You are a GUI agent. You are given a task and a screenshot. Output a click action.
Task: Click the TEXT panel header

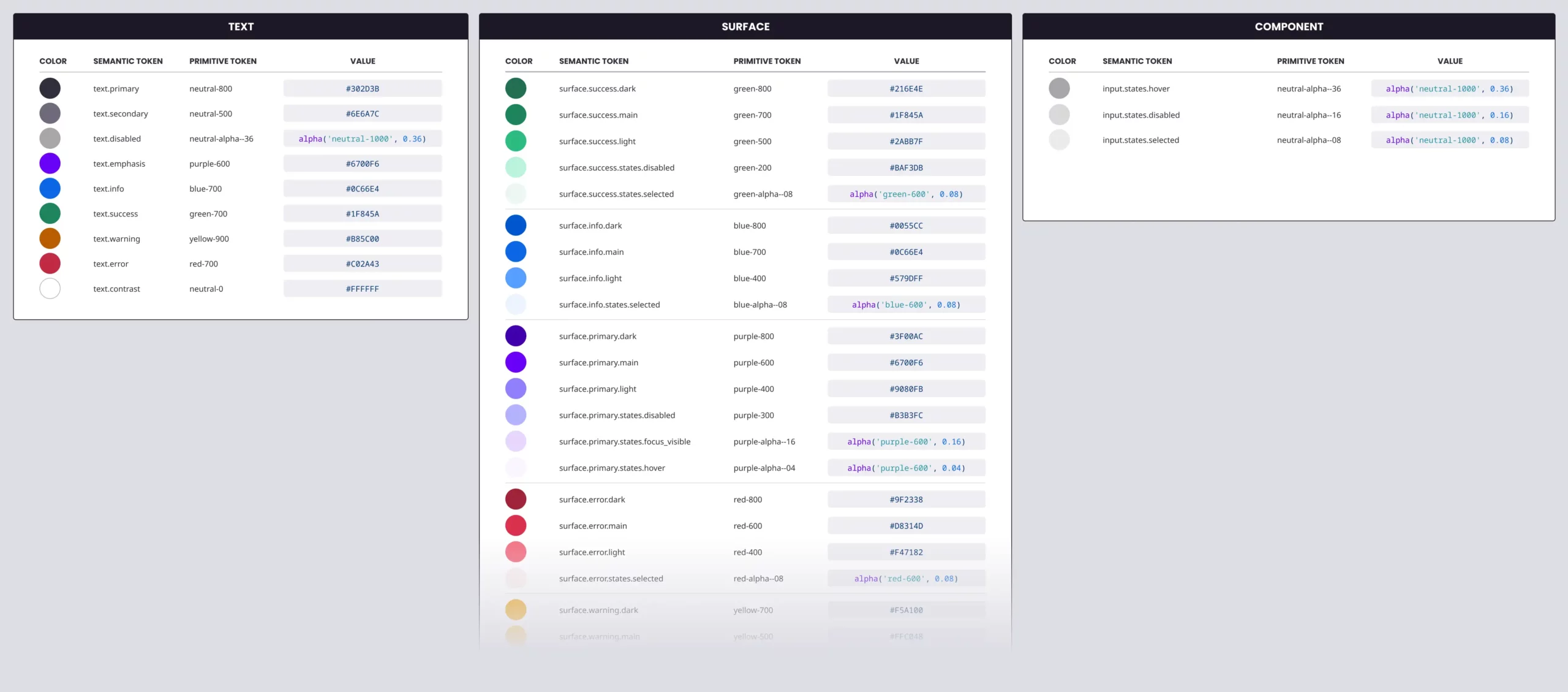pyautogui.click(x=241, y=26)
